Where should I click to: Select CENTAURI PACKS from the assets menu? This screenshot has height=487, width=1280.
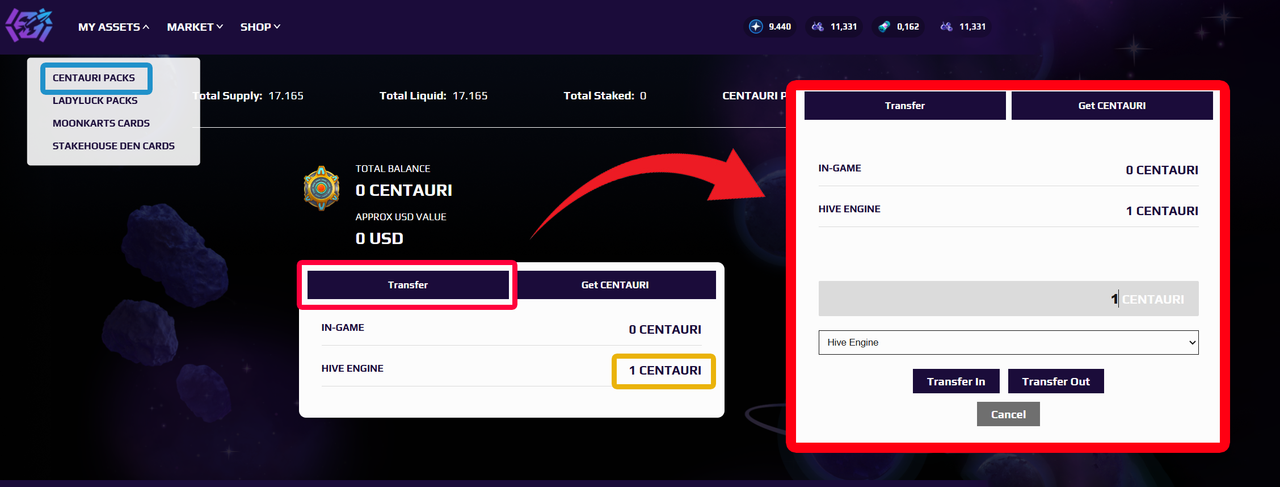pos(94,77)
